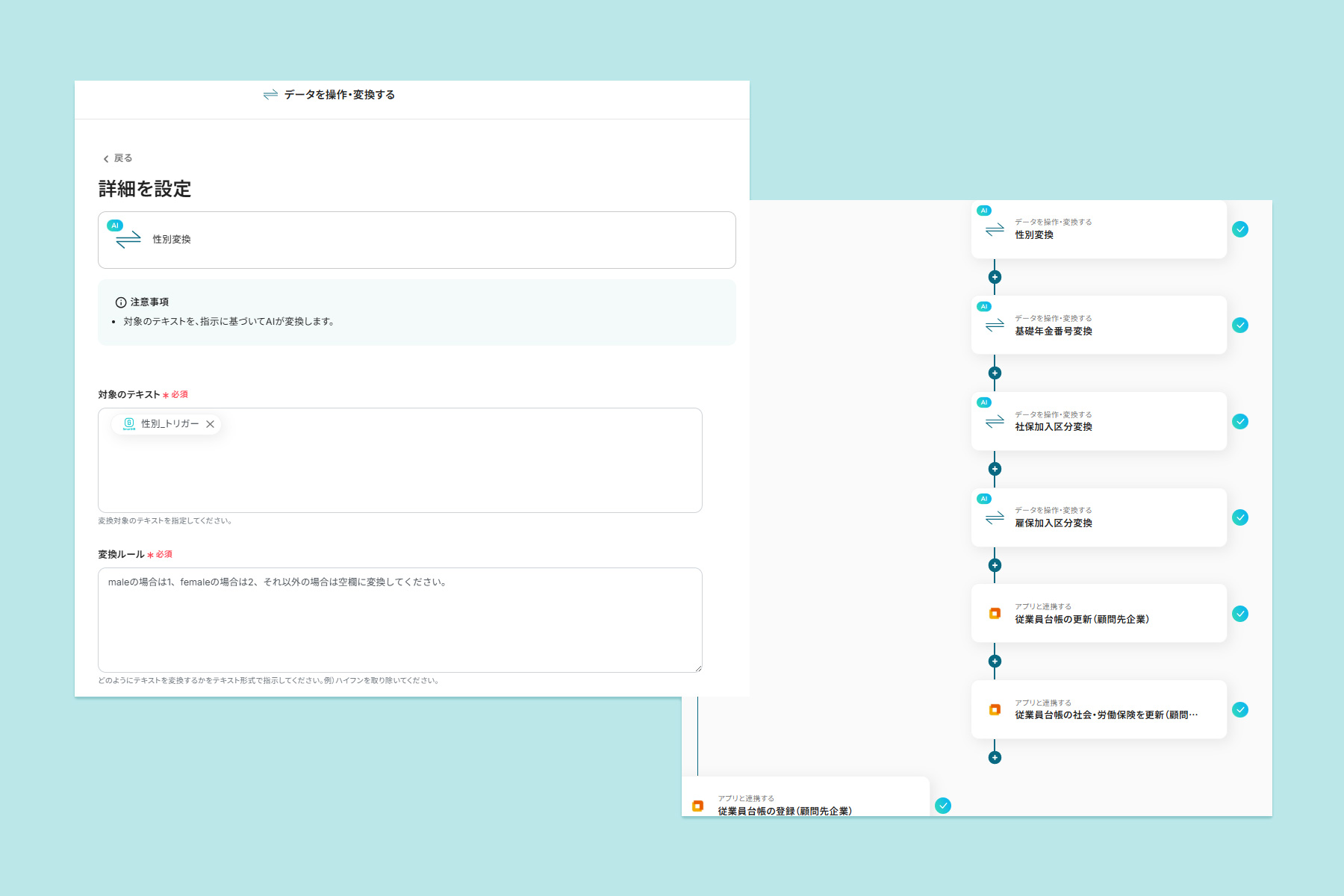This screenshot has height=896, width=1344.
Task: Add step below 性別変換 with plus
Action: point(995,277)
